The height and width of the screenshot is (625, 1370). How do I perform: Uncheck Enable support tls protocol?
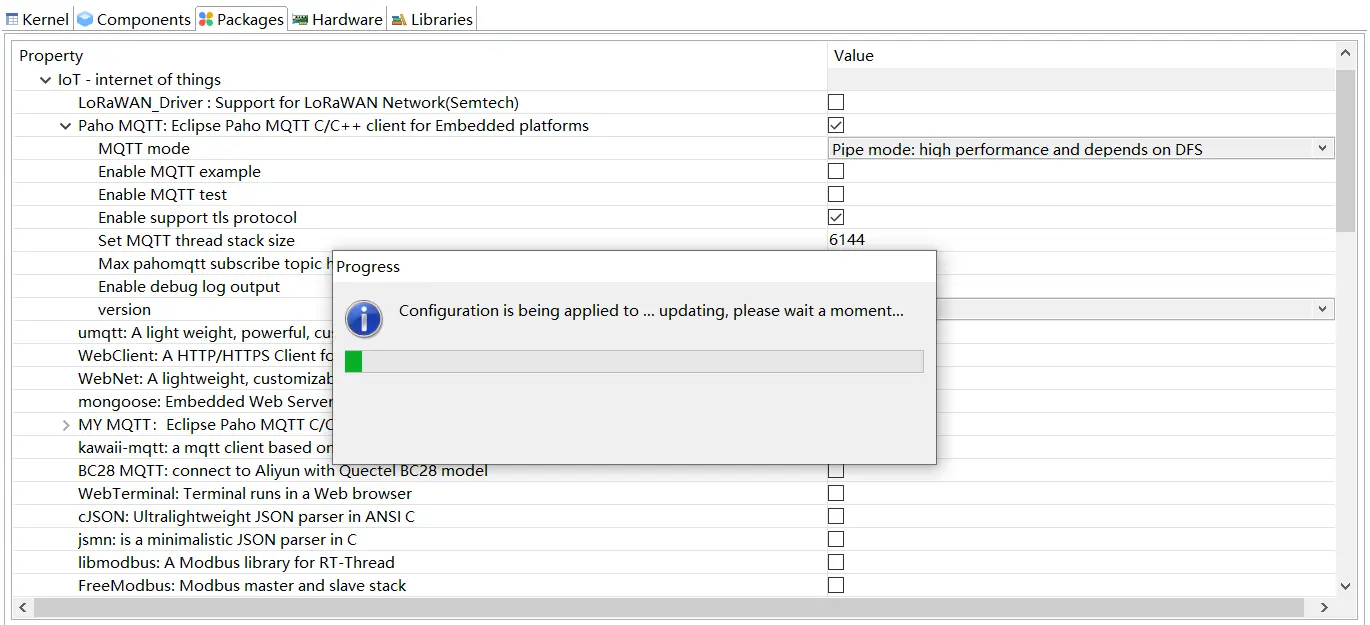[836, 217]
